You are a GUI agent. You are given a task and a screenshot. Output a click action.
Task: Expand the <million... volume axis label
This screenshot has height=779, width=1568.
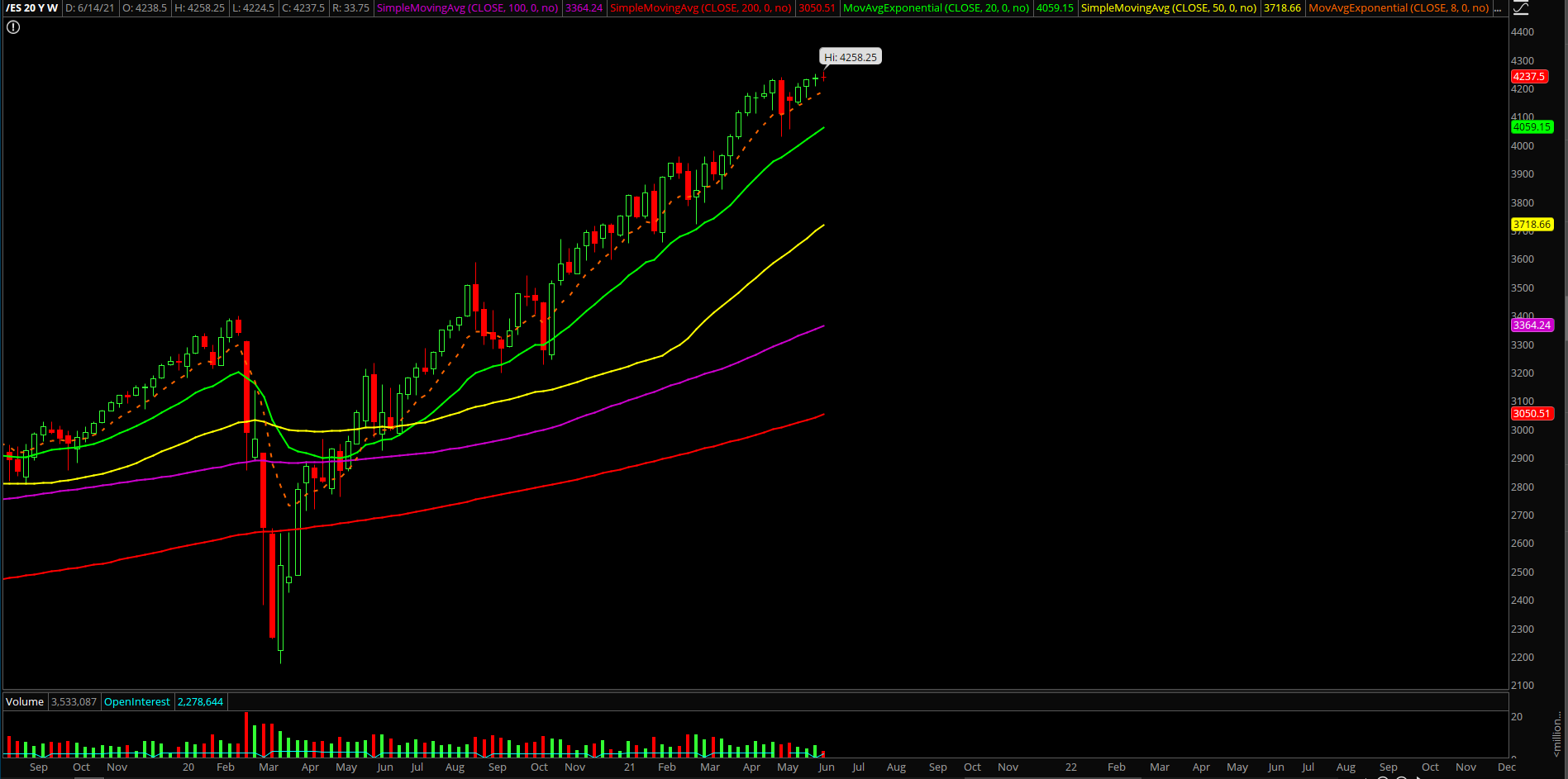click(x=1556, y=735)
